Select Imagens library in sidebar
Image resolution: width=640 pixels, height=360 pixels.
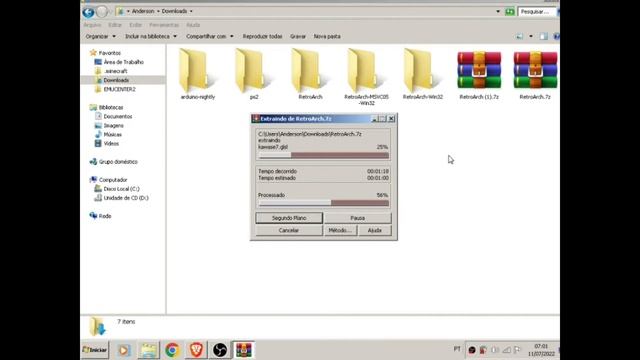(x=109, y=125)
